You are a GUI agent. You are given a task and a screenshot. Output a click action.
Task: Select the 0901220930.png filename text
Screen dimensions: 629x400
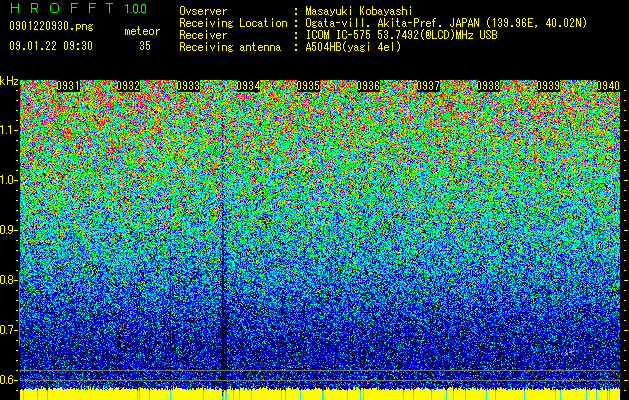[51, 27]
